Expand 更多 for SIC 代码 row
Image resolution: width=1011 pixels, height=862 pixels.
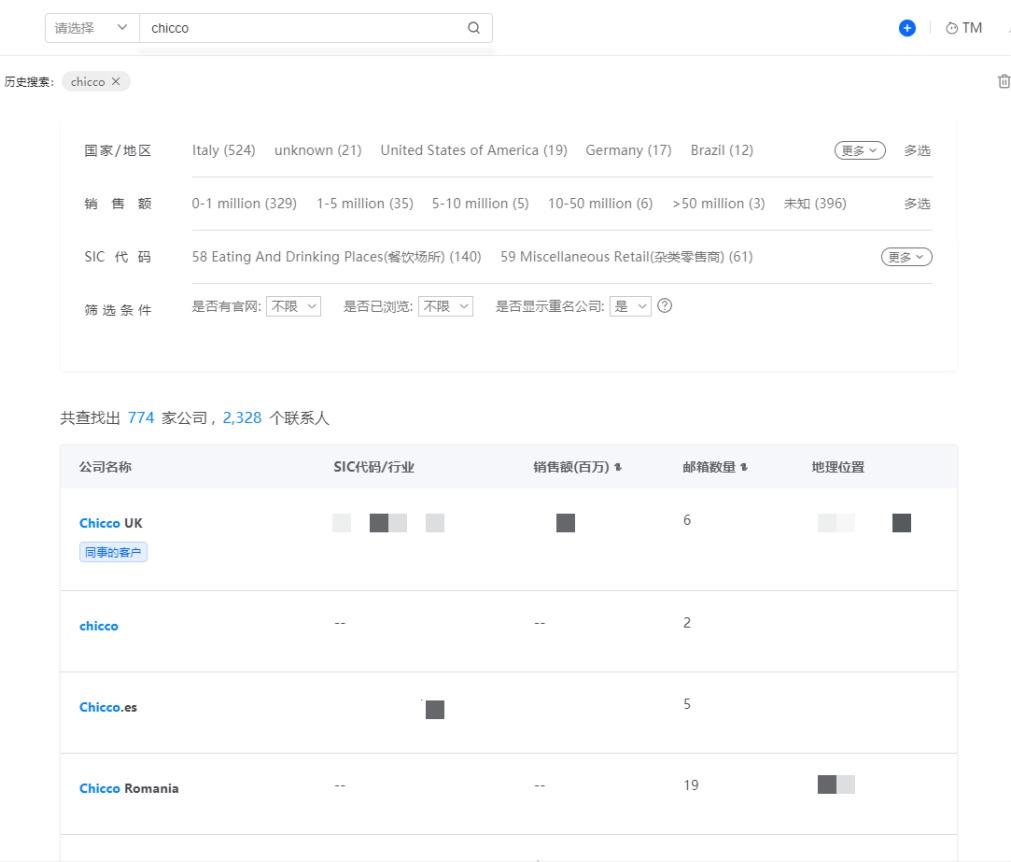(x=906, y=257)
